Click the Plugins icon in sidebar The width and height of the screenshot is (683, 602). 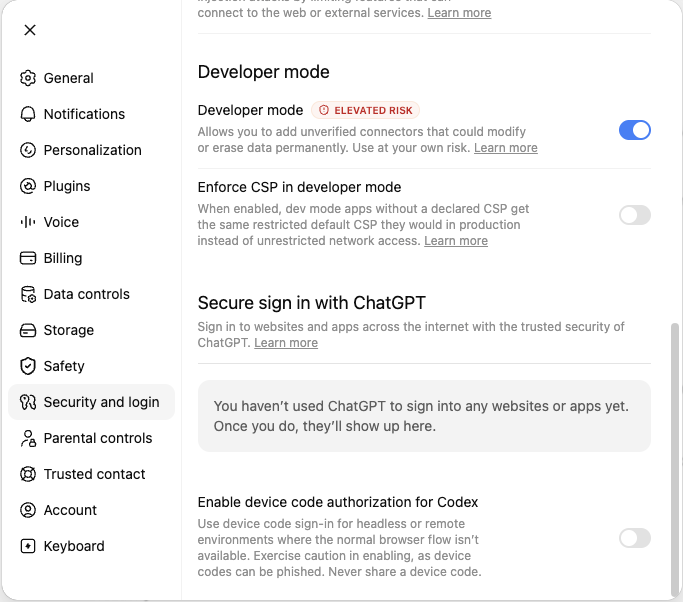coord(28,186)
